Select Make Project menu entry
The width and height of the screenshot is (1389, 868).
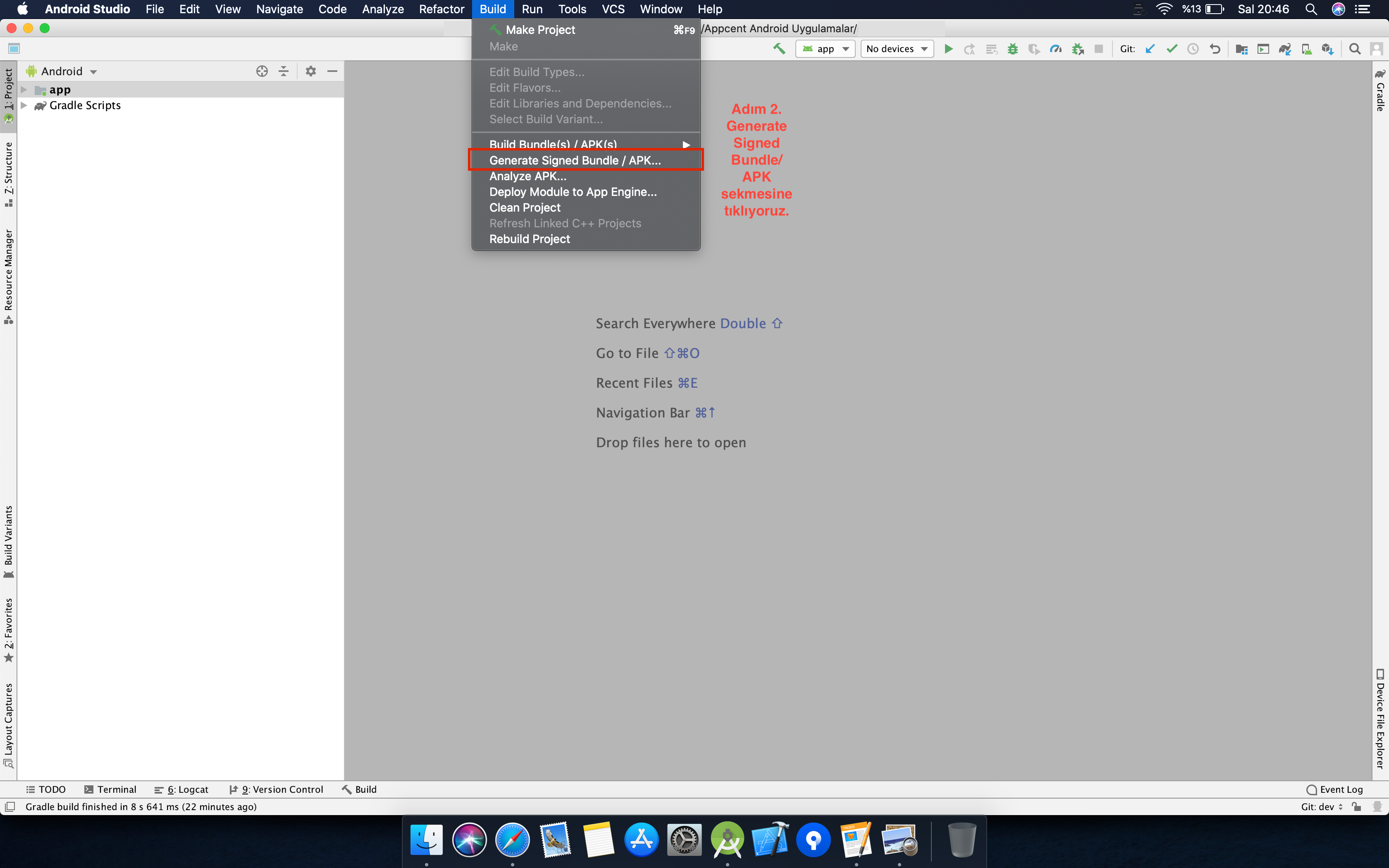pos(586,29)
